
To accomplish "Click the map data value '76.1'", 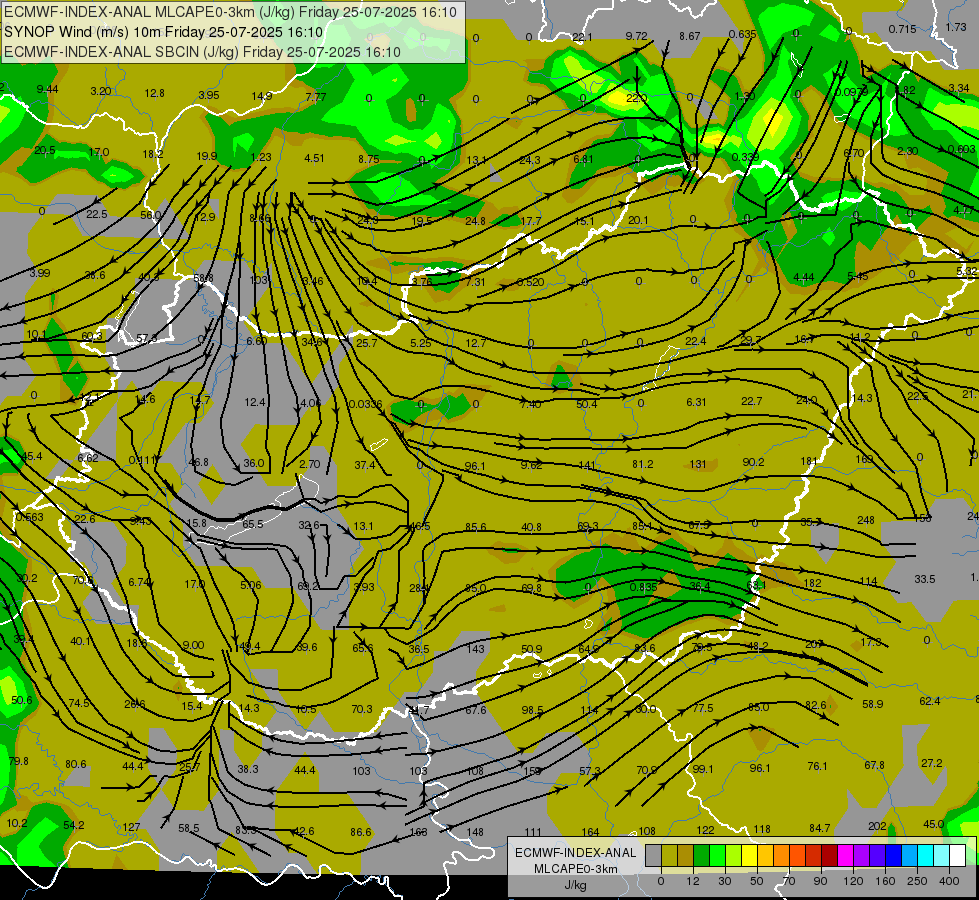I will (x=817, y=766).
